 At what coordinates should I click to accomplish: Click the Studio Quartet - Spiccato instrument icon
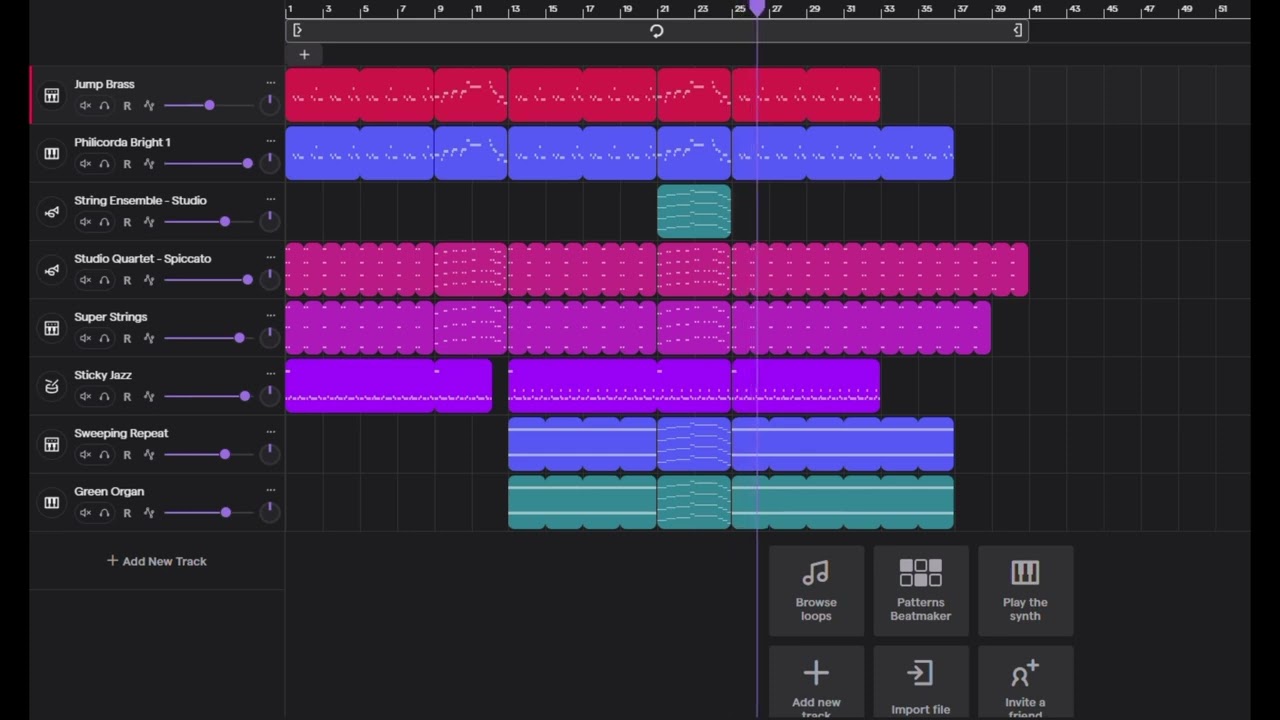point(51,269)
